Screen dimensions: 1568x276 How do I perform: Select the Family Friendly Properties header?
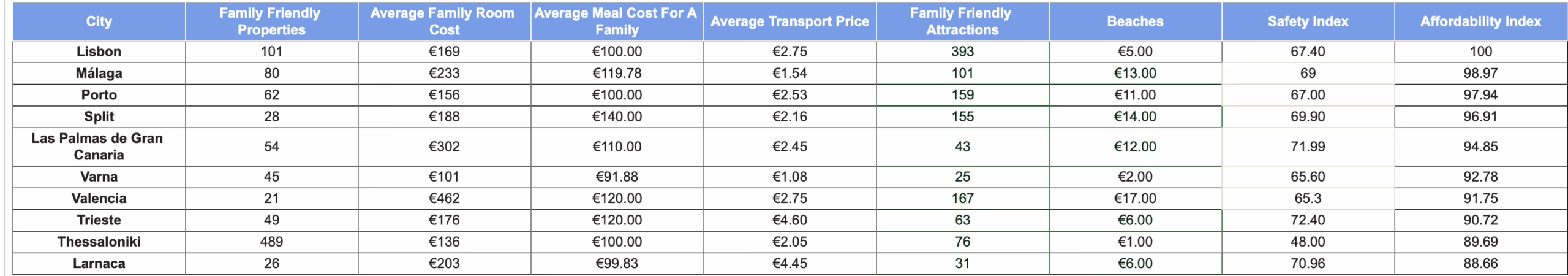pyautogui.click(x=271, y=21)
